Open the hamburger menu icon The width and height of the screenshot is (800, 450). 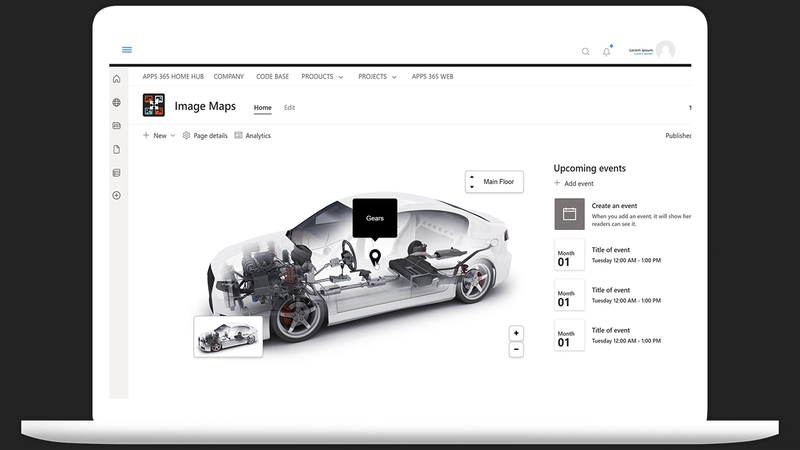[127, 49]
